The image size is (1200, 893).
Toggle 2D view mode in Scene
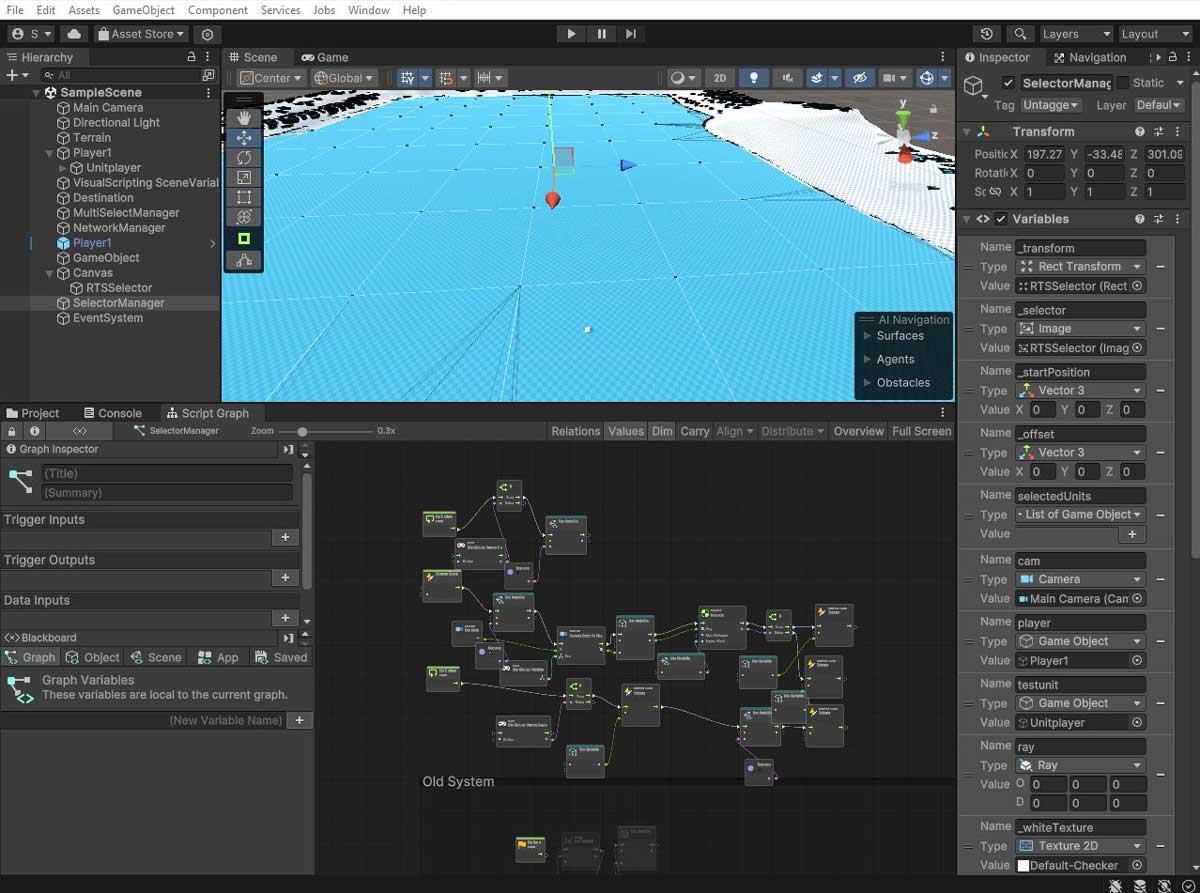click(719, 78)
